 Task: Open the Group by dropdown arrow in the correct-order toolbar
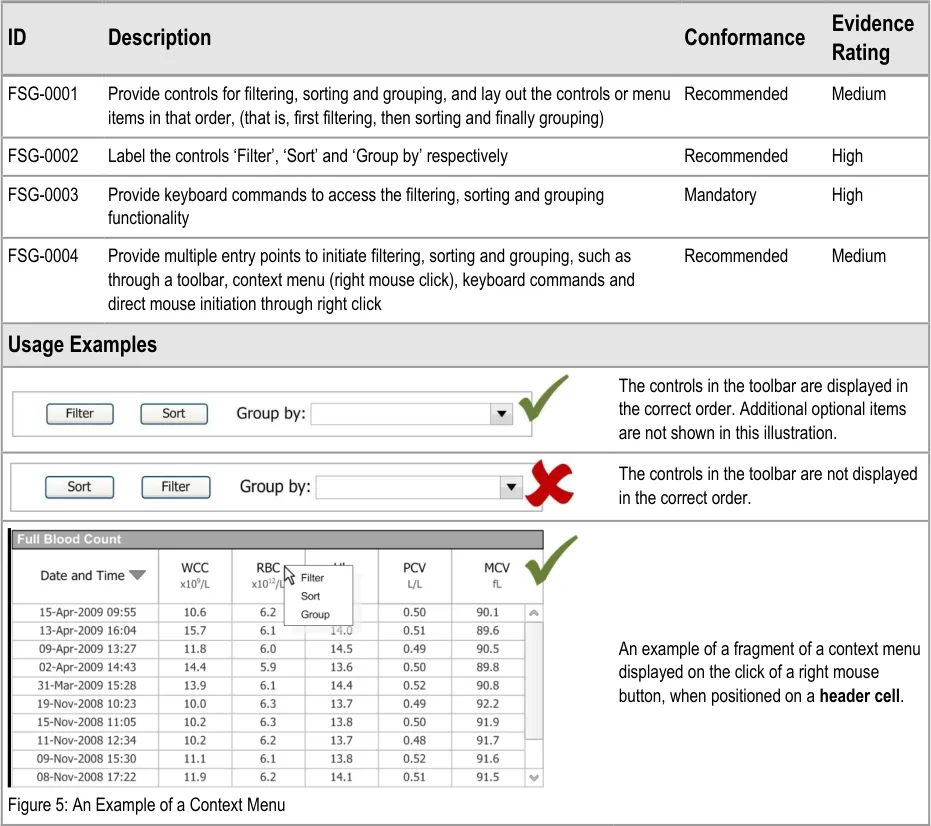[500, 414]
